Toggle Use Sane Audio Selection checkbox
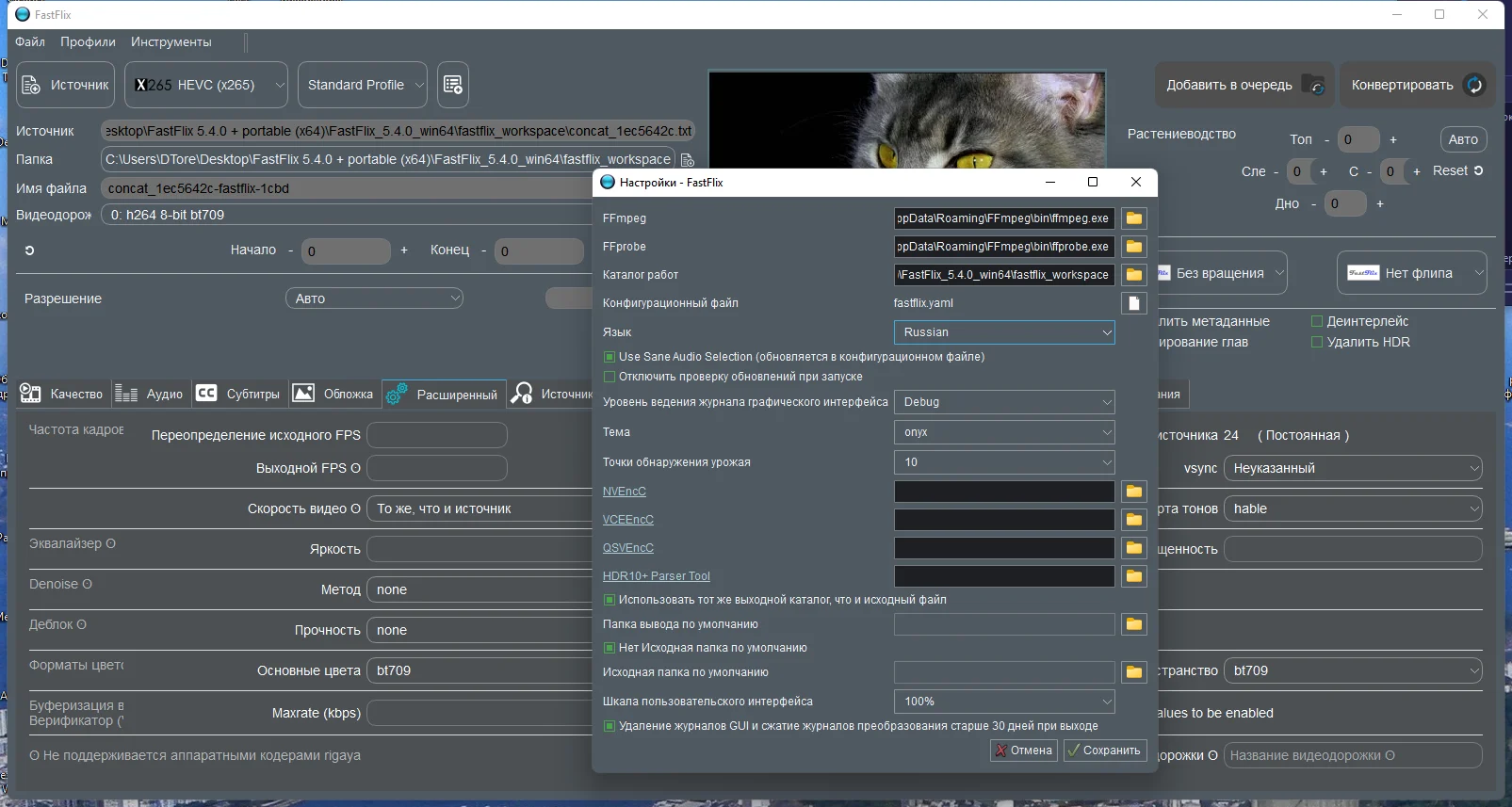1512x807 pixels. coord(610,357)
